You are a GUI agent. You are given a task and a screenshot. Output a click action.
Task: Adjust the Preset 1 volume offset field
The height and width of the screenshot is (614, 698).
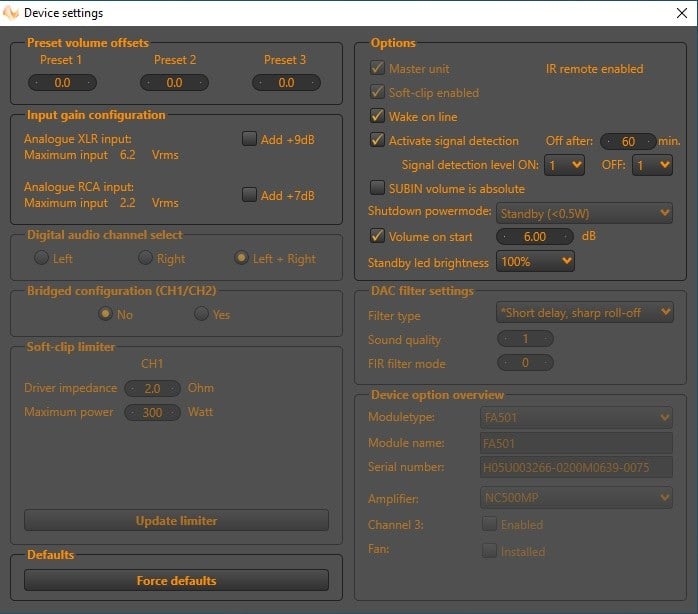62,83
